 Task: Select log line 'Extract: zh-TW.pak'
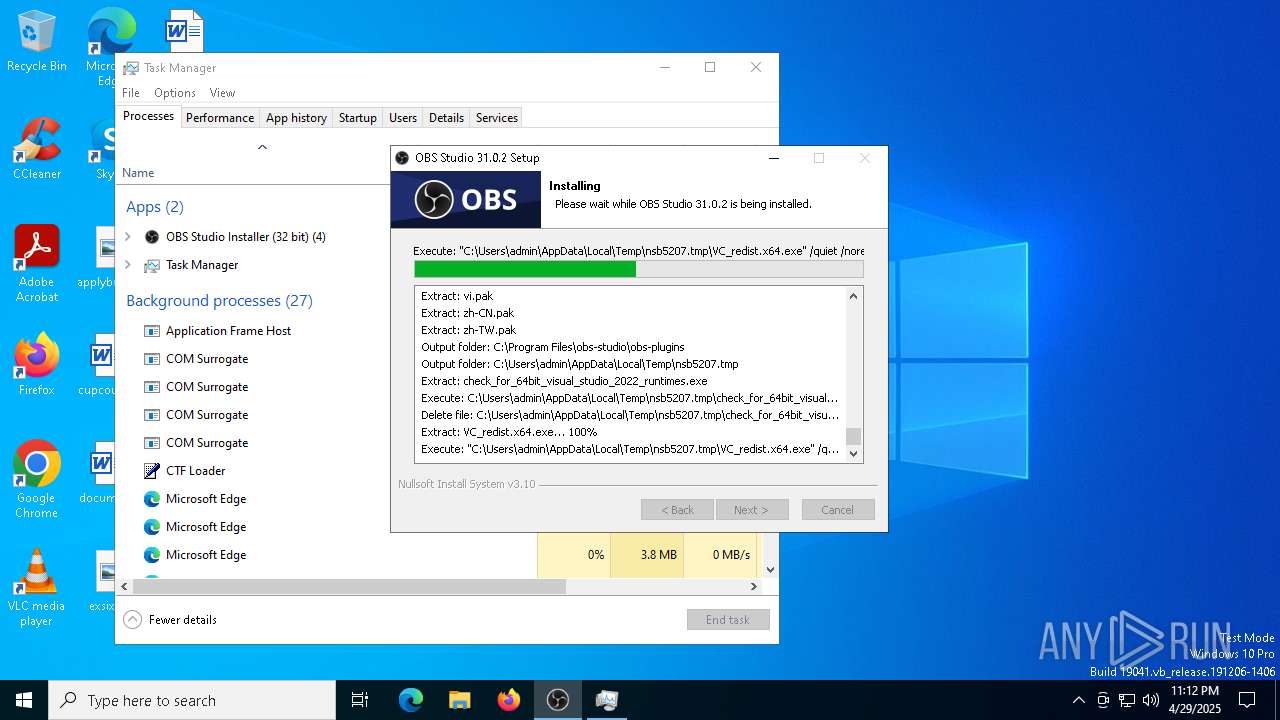pyautogui.click(x=468, y=330)
